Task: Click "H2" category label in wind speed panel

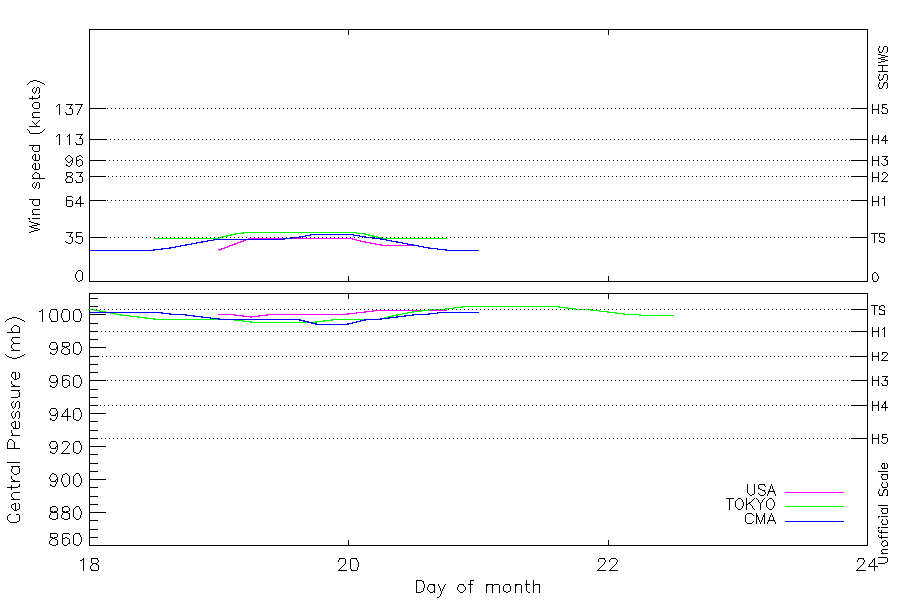Action: pyautogui.click(x=879, y=177)
